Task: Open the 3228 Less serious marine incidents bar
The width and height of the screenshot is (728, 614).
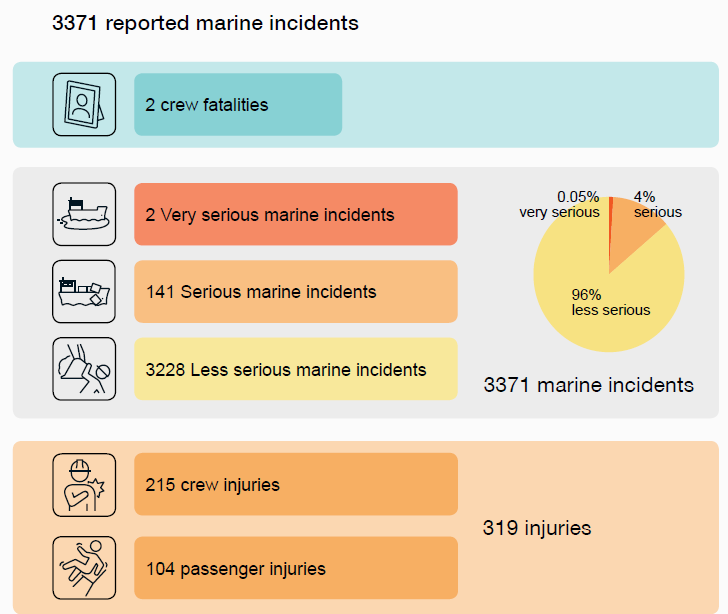Action: tap(295, 369)
